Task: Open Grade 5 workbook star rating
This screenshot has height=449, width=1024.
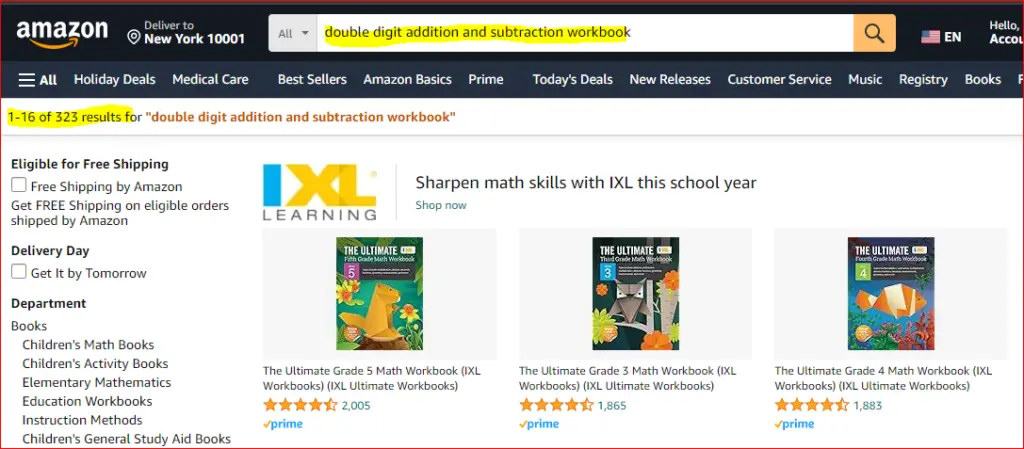Action: pyautogui.click(x=300, y=405)
